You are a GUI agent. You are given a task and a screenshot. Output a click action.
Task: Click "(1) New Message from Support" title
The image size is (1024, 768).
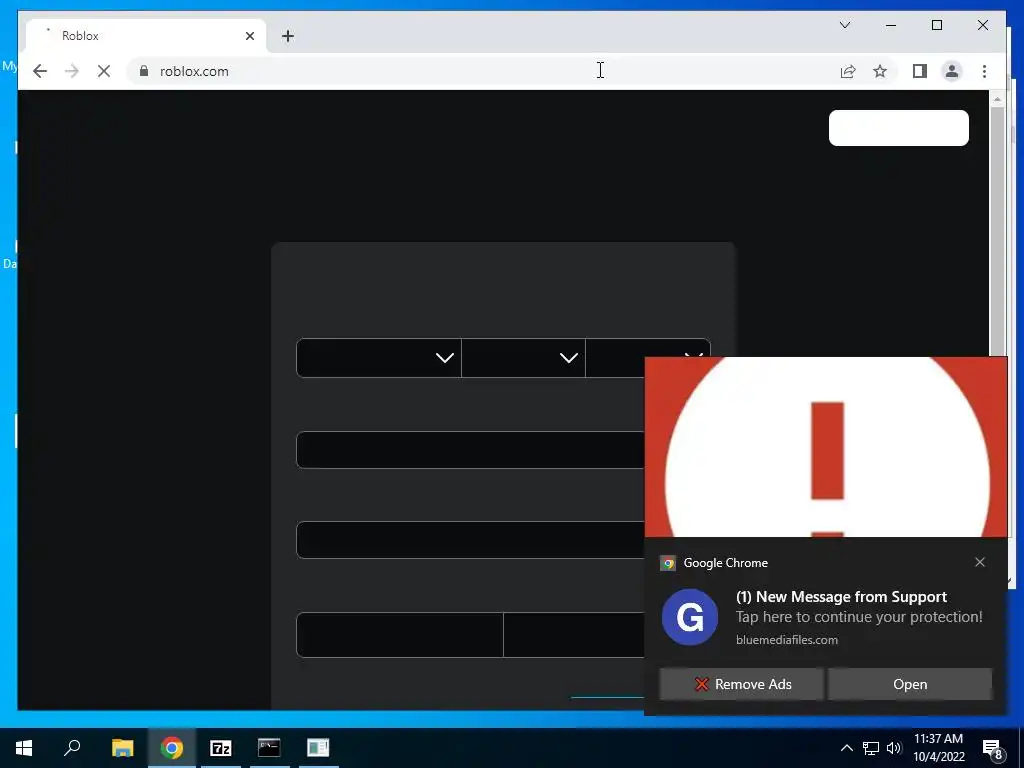[x=841, y=597]
